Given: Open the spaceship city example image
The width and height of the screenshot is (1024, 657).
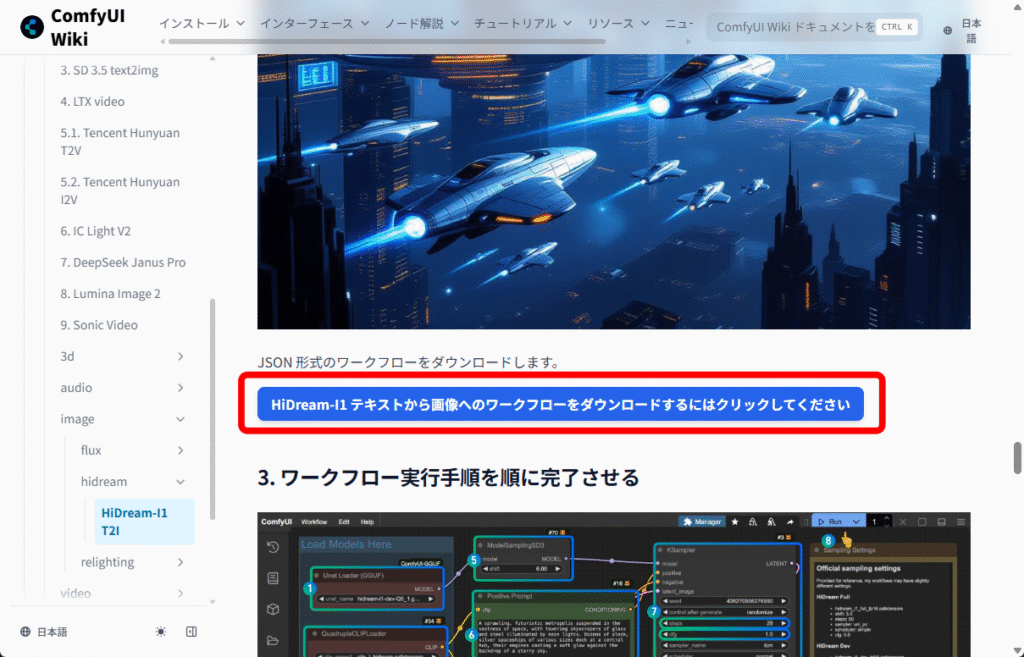Looking at the screenshot, I should (x=613, y=191).
